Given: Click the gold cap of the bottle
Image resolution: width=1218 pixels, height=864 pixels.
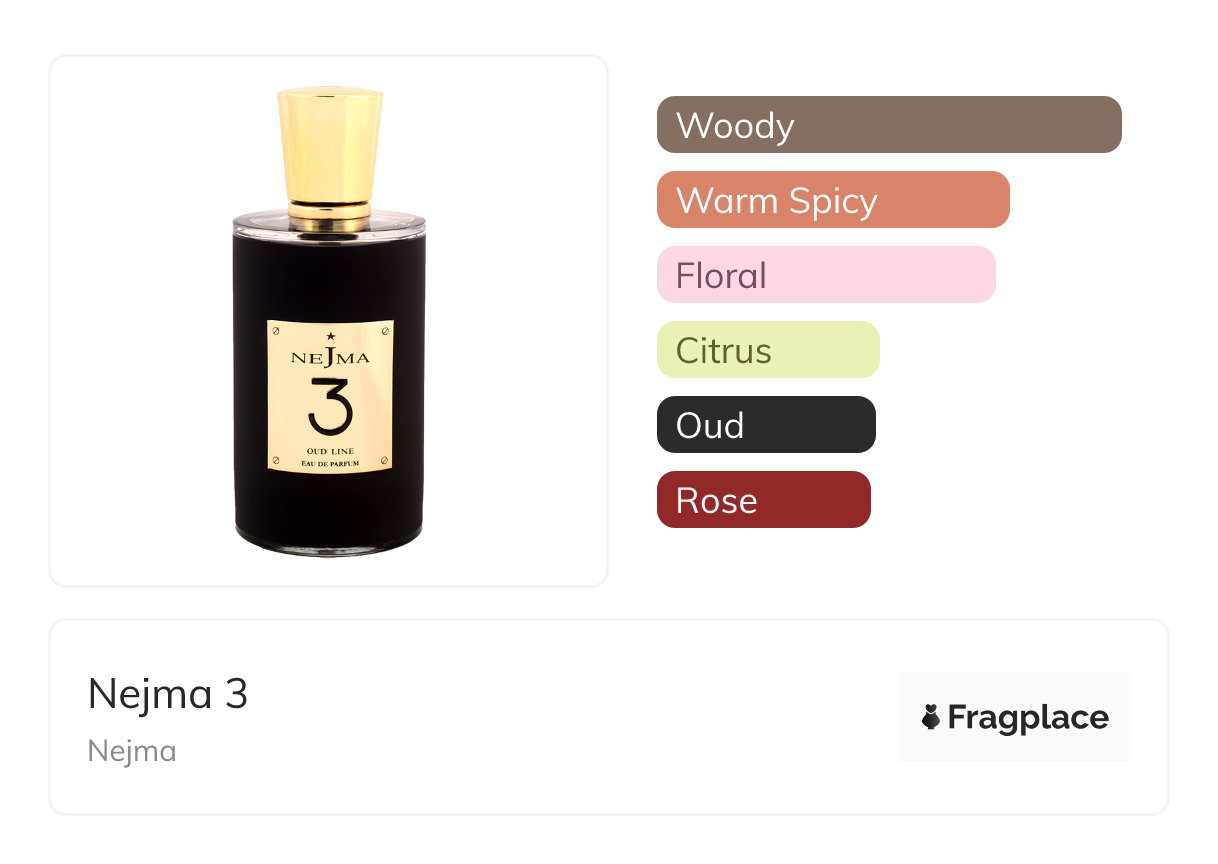Looking at the screenshot, I should click(x=330, y=146).
